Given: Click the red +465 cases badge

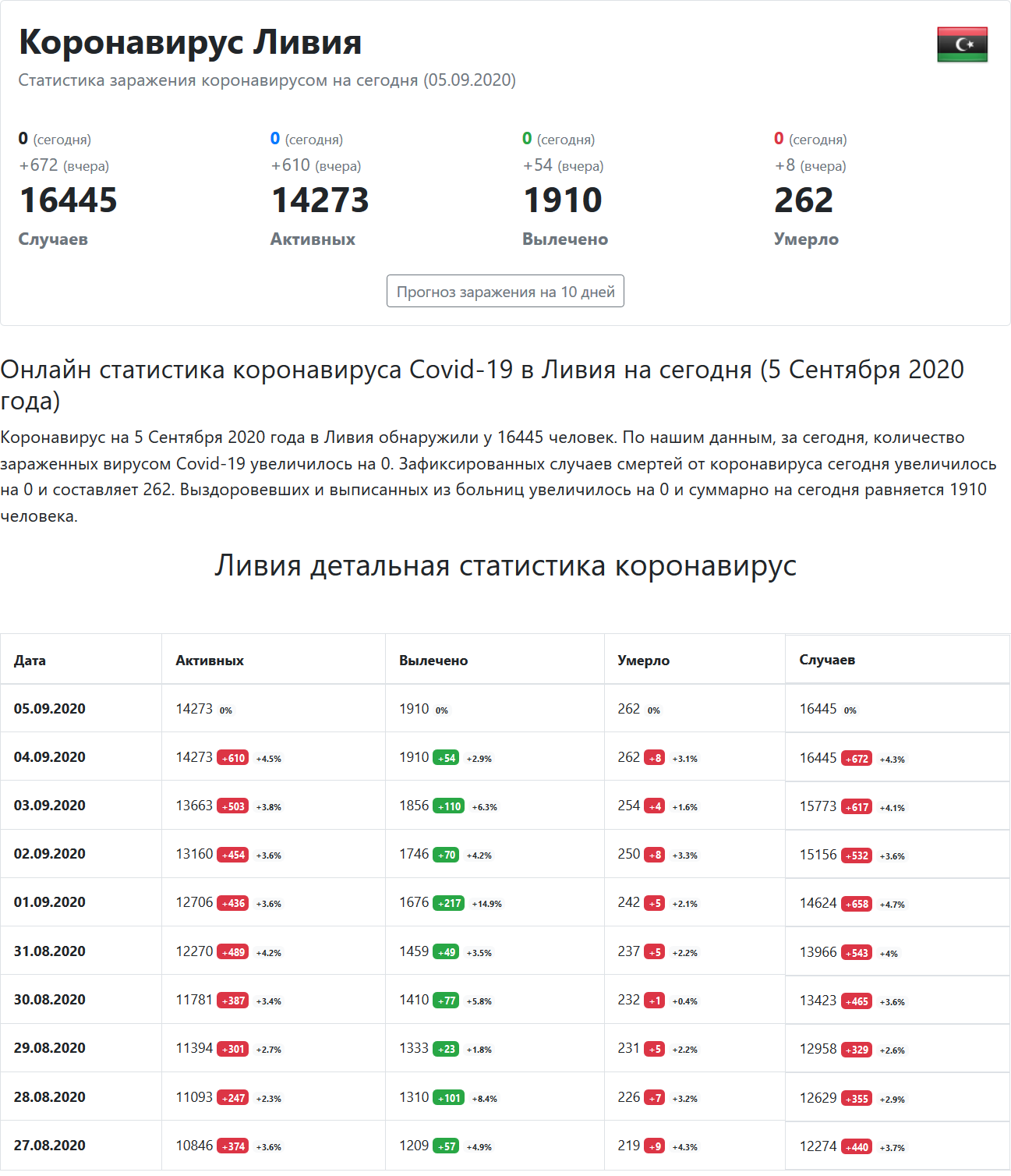Looking at the screenshot, I should (x=857, y=1001).
